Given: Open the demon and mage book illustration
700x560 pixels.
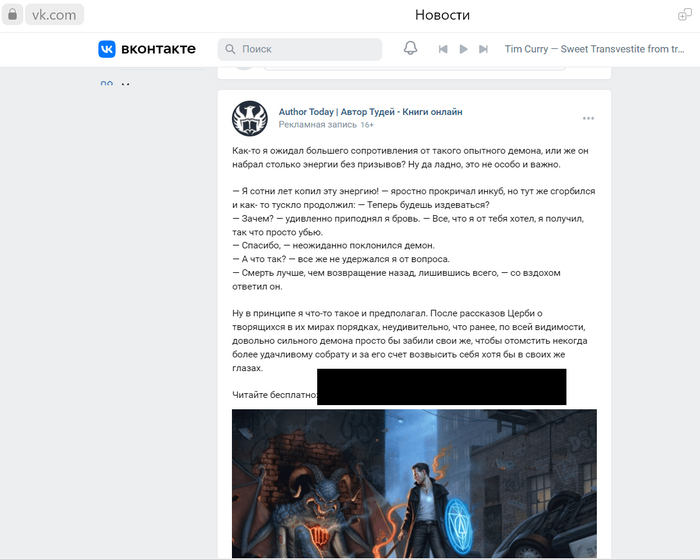Looking at the screenshot, I should tap(414, 483).
